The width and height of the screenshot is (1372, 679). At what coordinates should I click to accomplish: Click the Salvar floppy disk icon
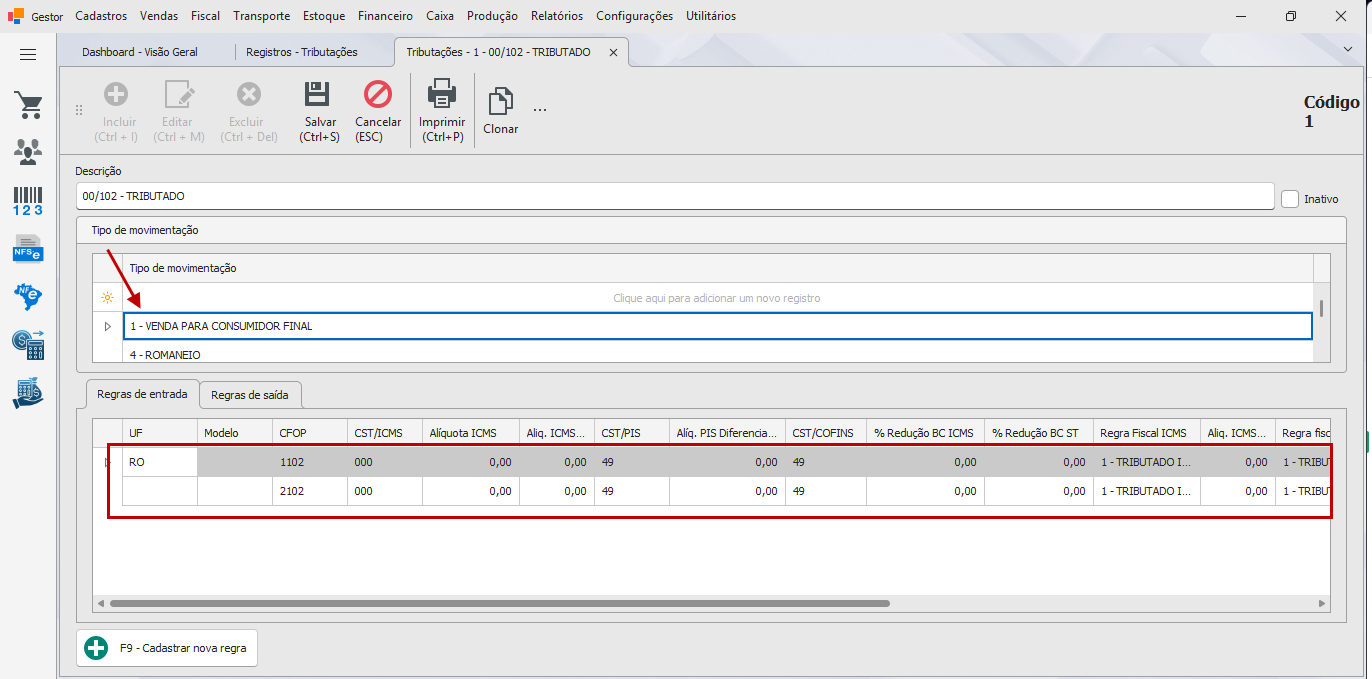click(x=317, y=95)
